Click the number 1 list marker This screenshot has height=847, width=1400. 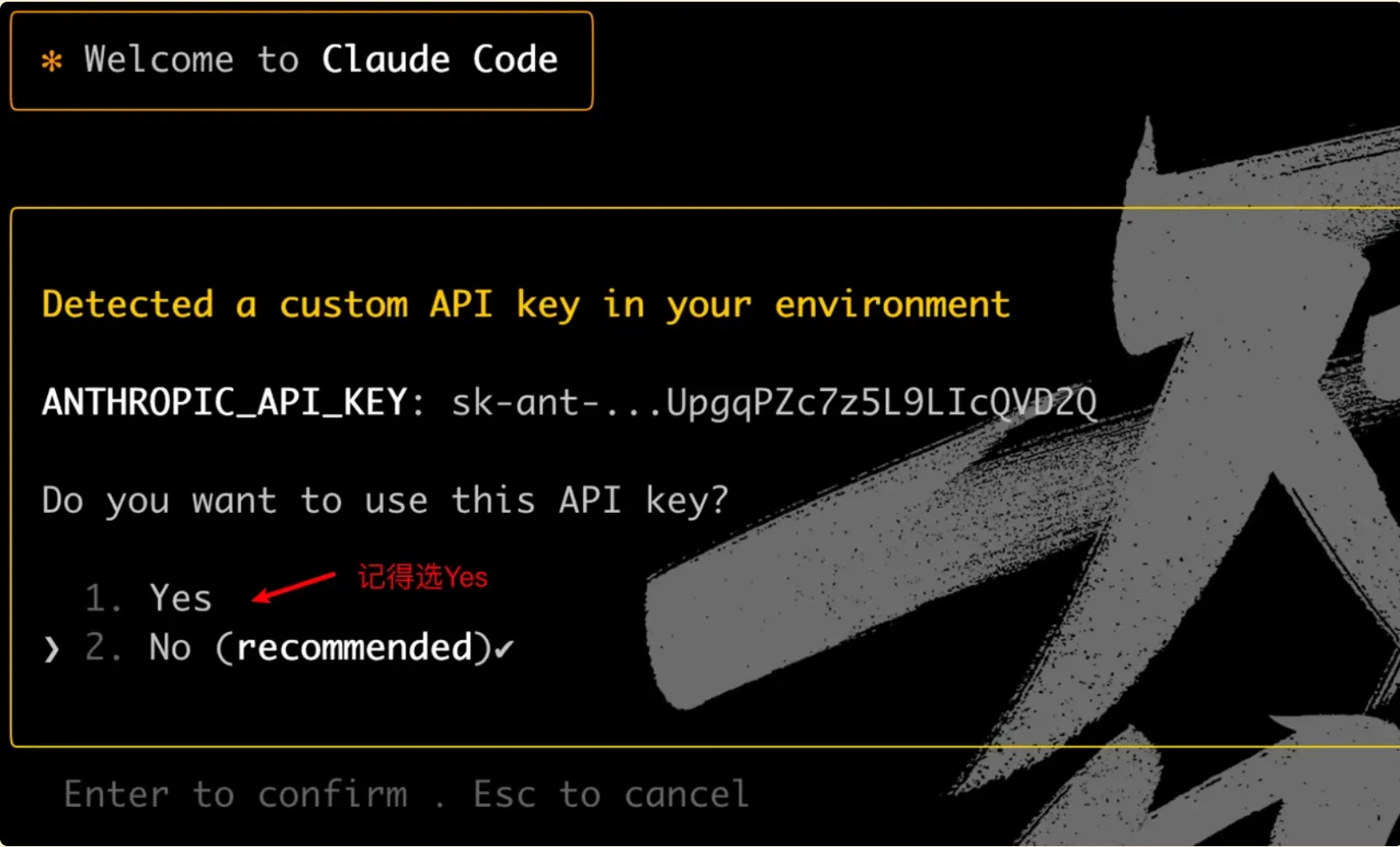pos(102,599)
